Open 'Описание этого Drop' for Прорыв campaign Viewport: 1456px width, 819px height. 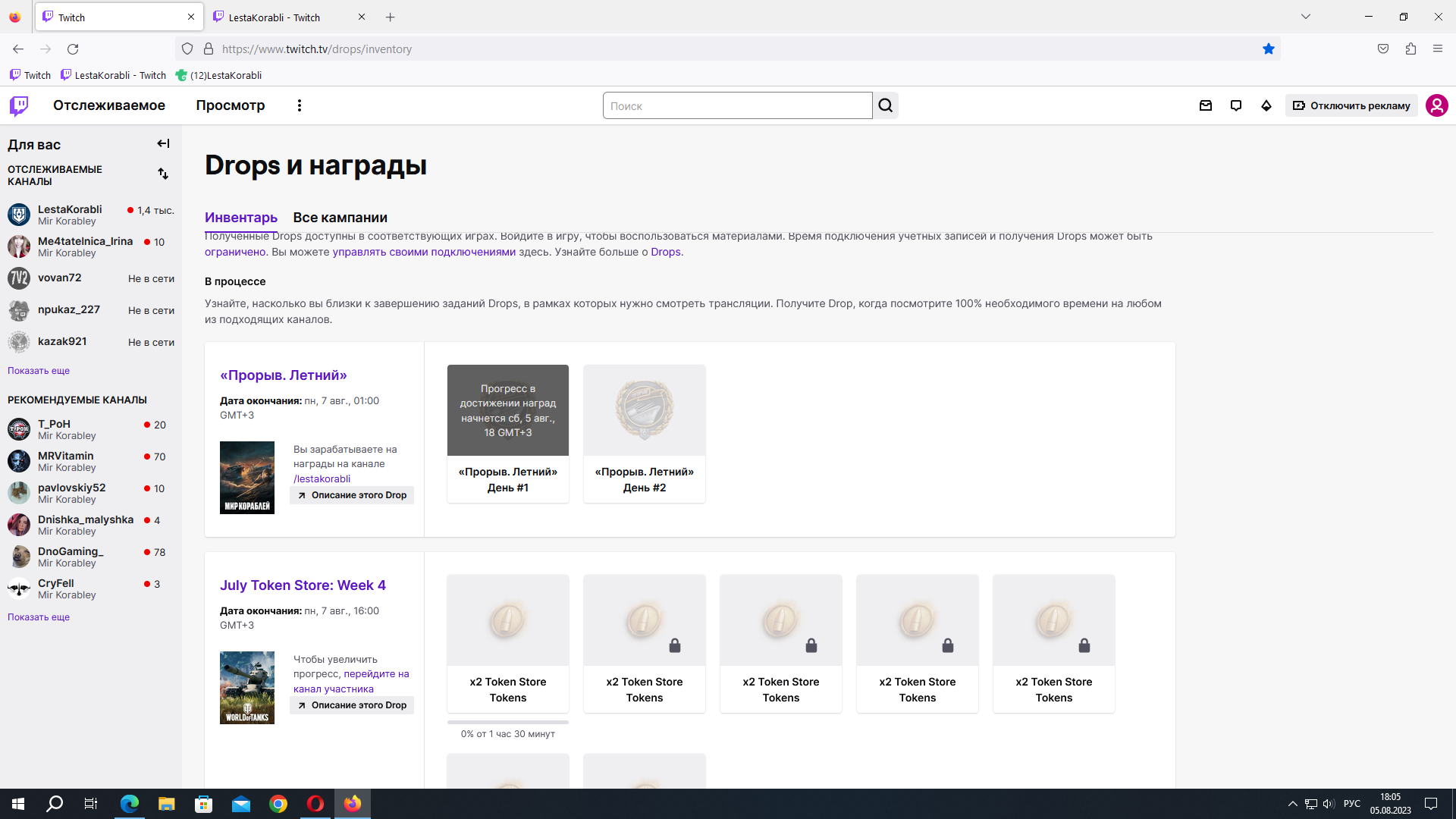tap(352, 495)
